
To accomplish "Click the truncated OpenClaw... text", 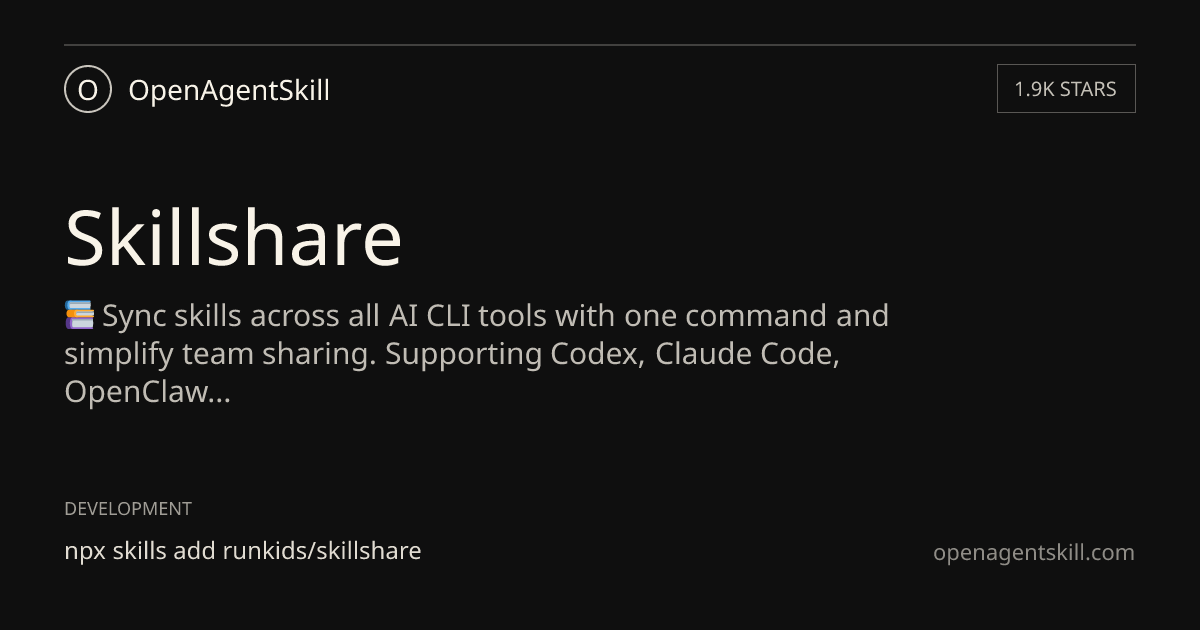I will 147,392.
